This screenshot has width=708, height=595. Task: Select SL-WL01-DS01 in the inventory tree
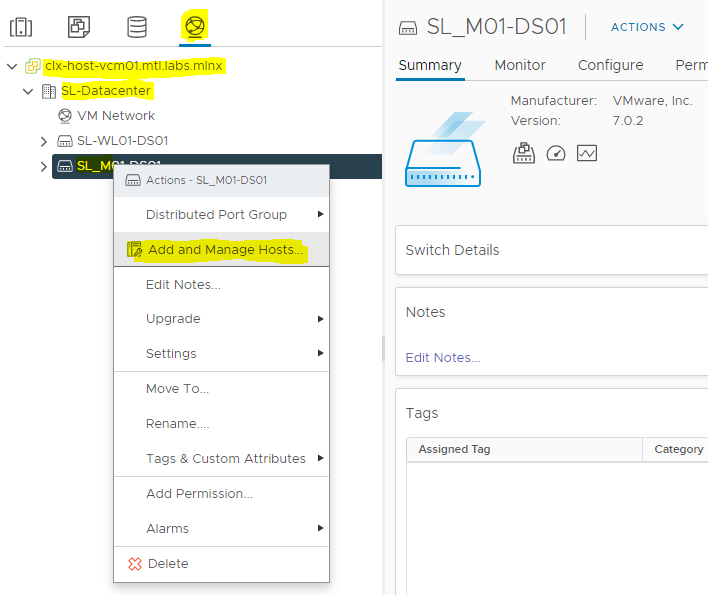123,141
